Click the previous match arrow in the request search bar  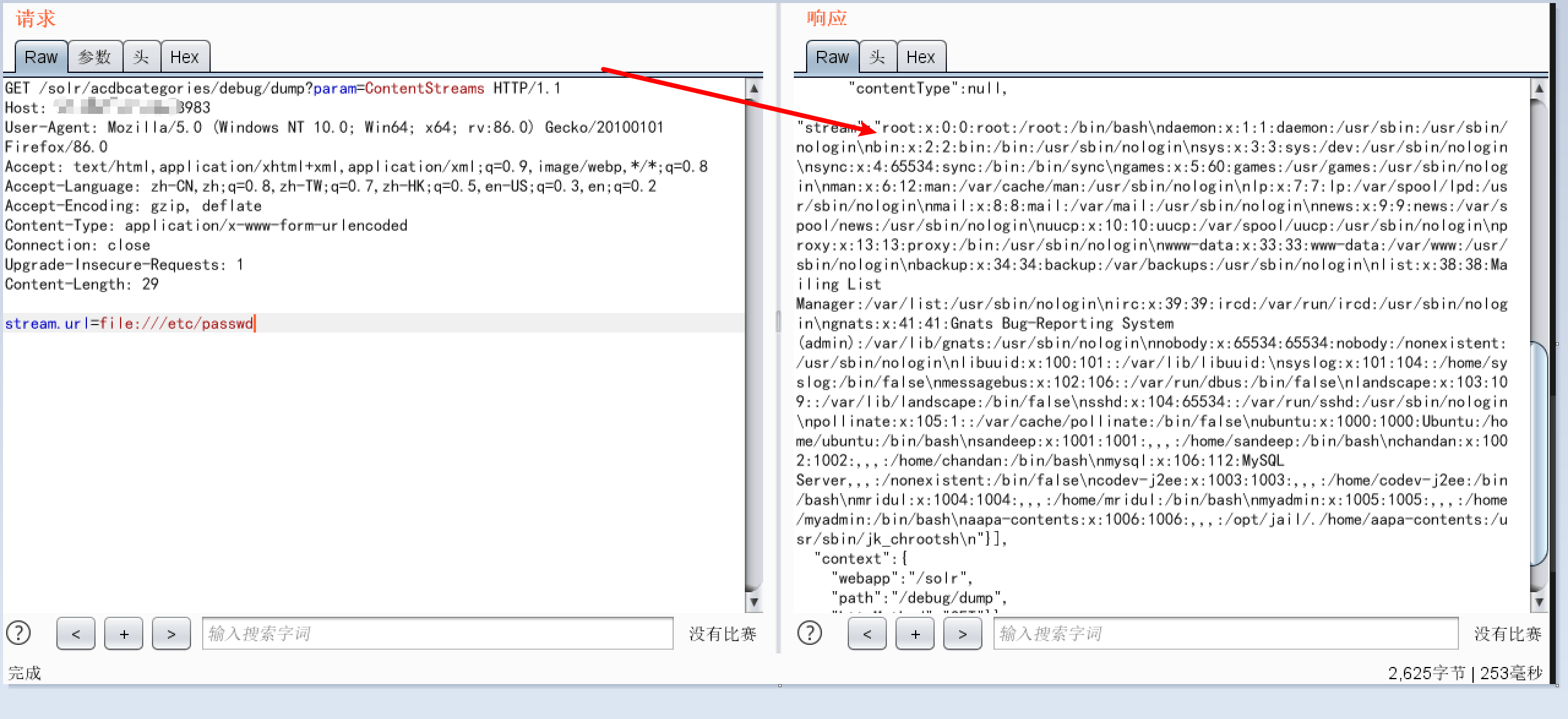75,633
